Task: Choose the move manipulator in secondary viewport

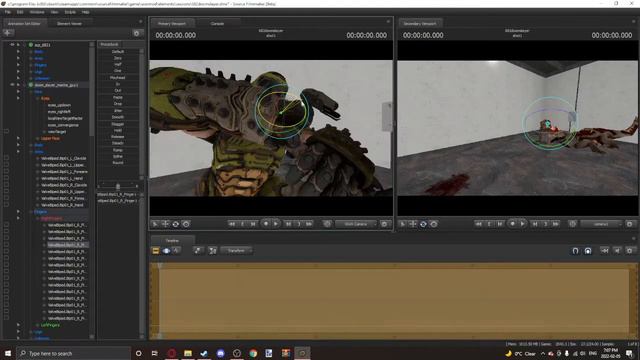Action: pyautogui.click(x=413, y=224)
